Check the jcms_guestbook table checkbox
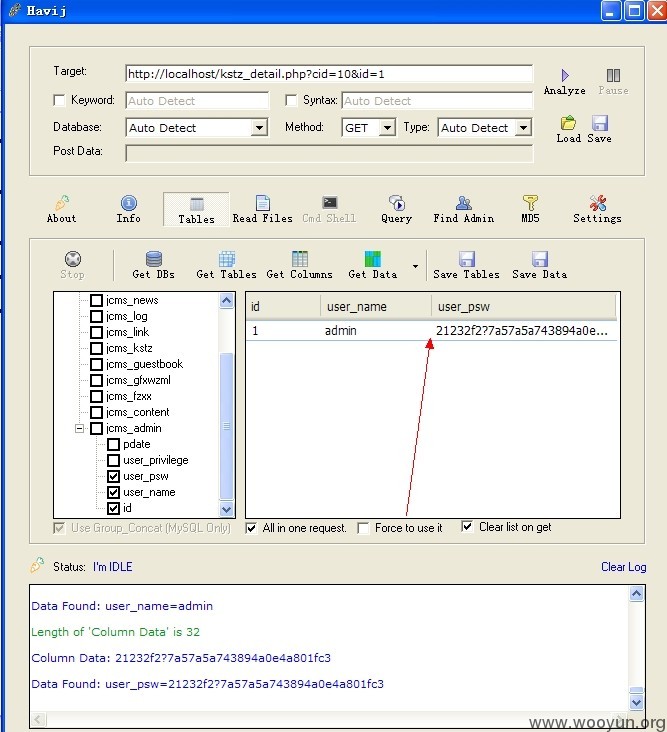 [96, 364]
